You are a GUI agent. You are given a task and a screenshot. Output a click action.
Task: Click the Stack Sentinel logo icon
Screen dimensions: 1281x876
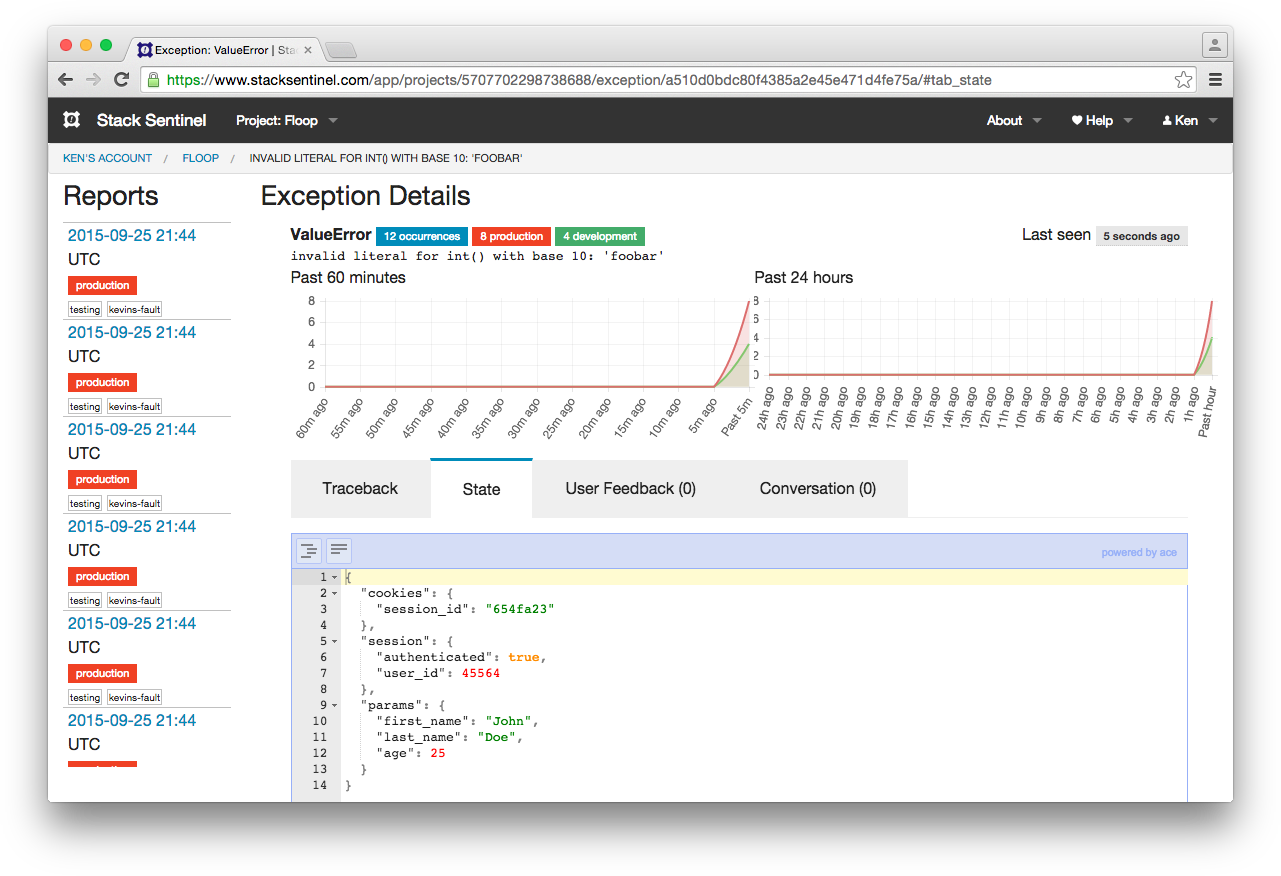(x=71, y=120)
